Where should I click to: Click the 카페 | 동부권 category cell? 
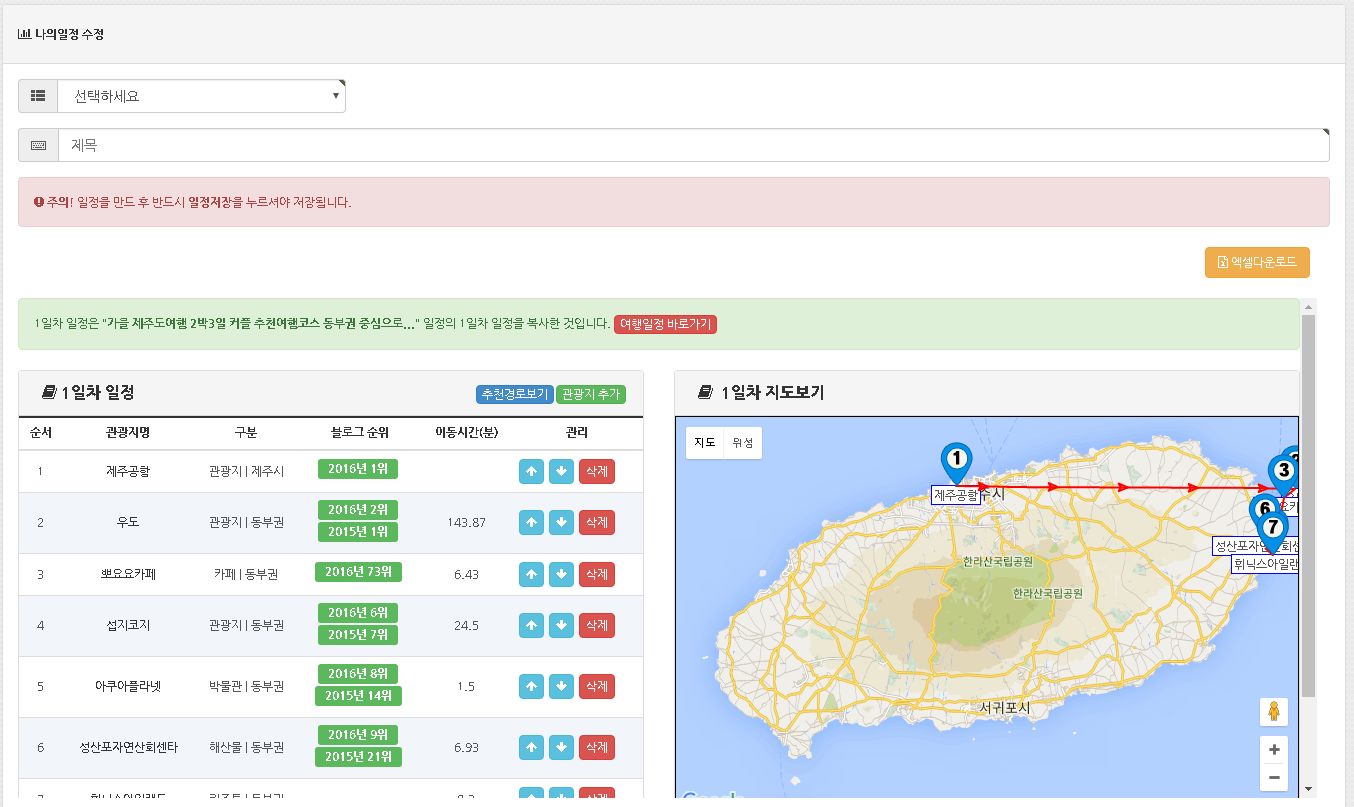pos(246,575)
